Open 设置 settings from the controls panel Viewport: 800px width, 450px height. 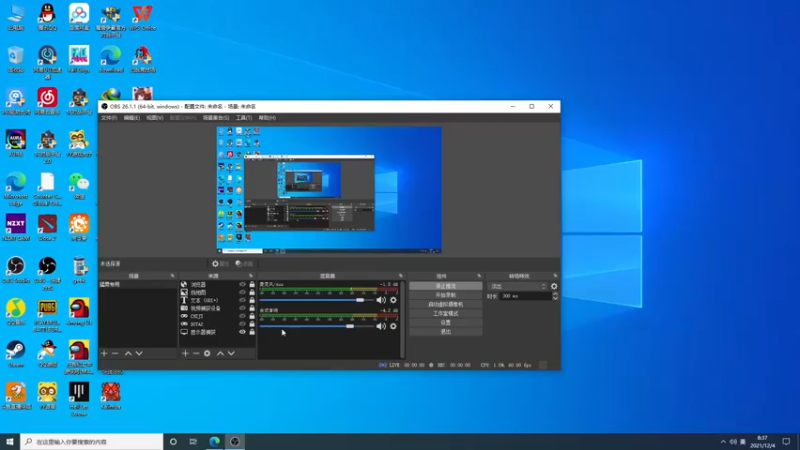point(445,322)
